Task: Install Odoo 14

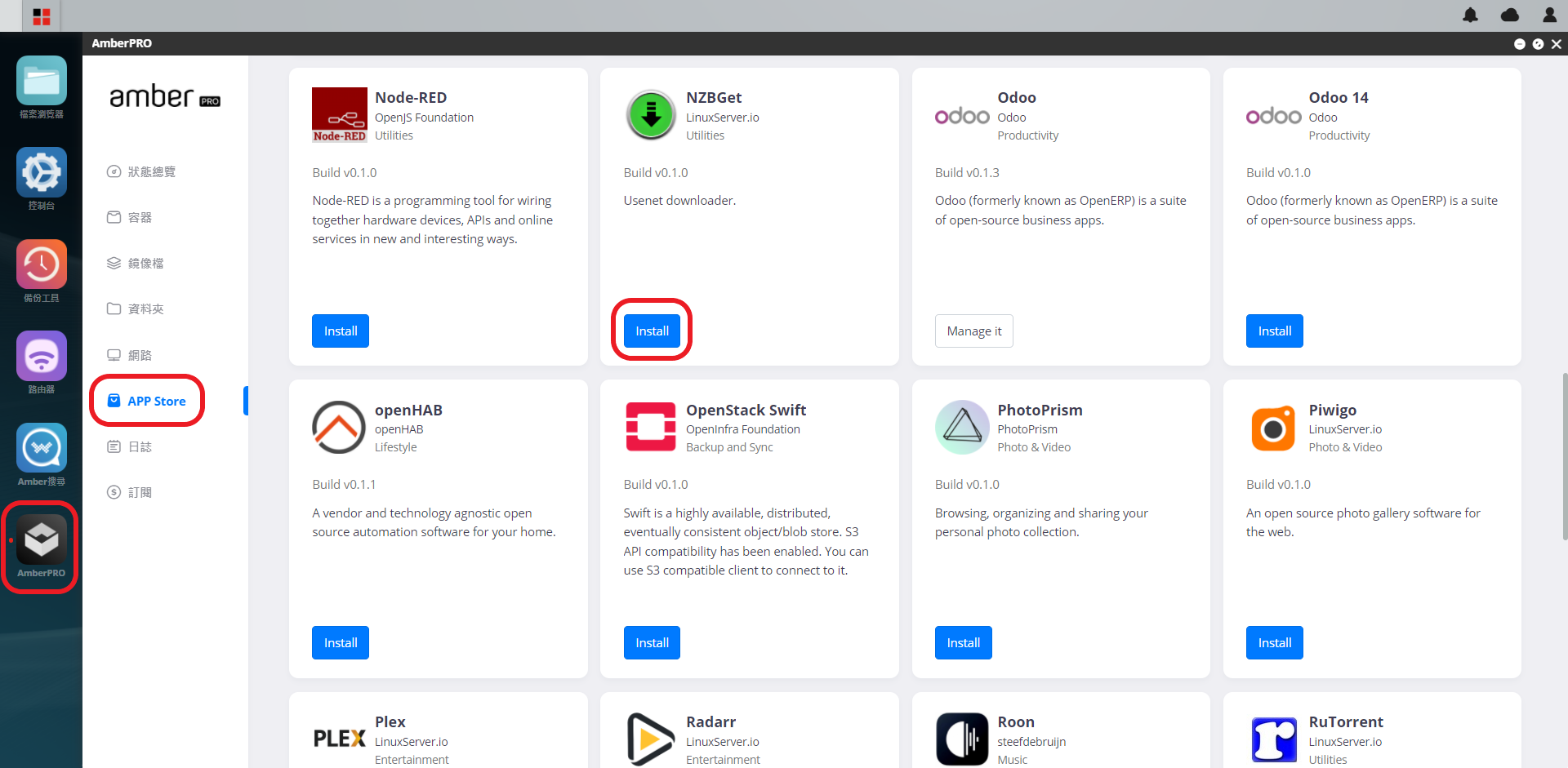Action: [1275, 331]
